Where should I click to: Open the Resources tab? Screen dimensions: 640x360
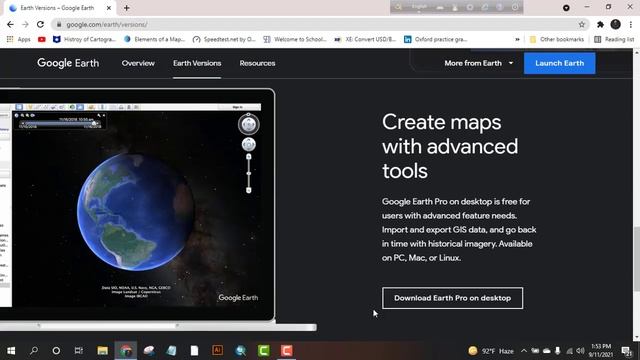pyautogui.click(x=257, y=63)
